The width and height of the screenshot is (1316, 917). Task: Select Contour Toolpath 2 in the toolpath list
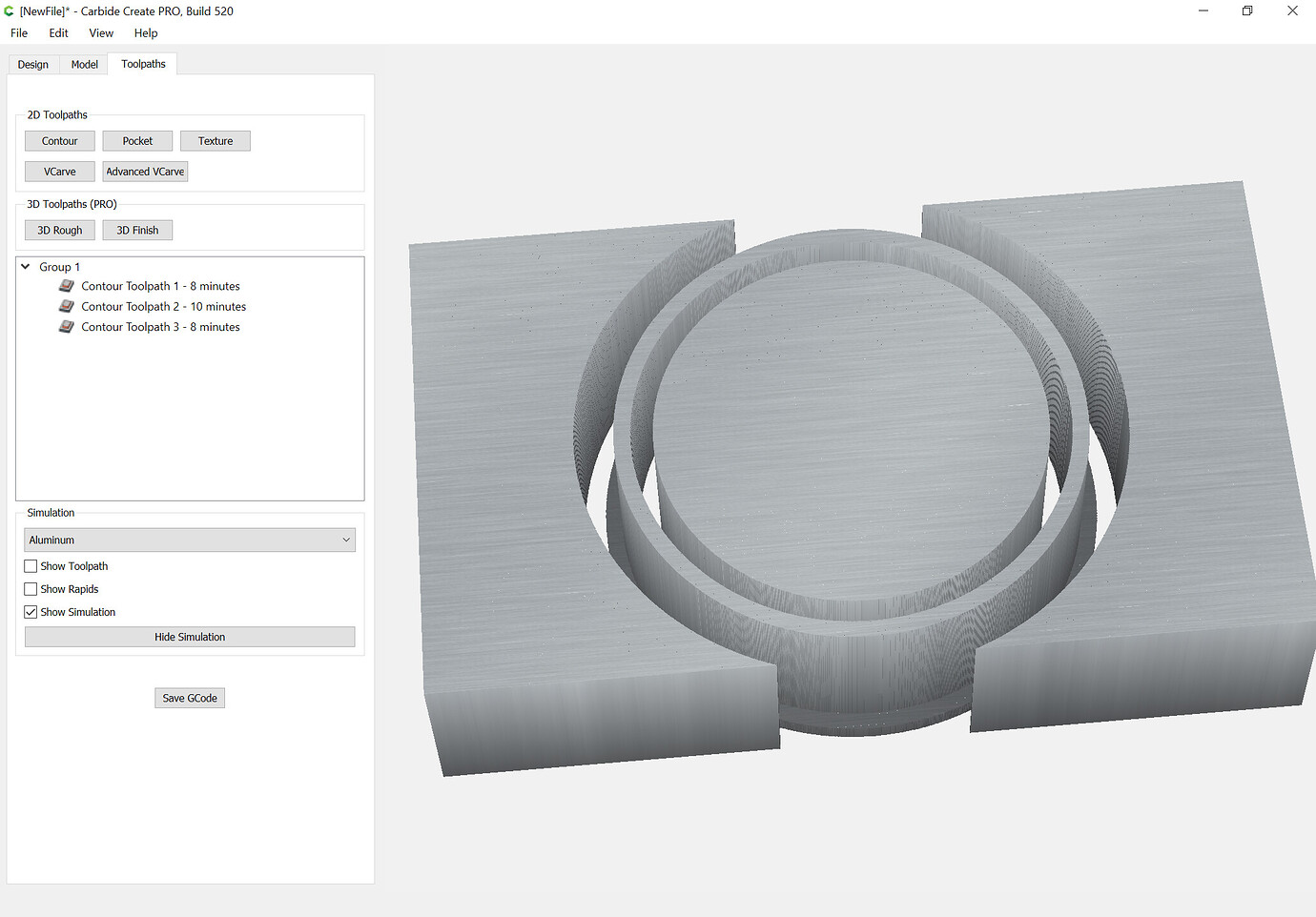click(163, 305)
